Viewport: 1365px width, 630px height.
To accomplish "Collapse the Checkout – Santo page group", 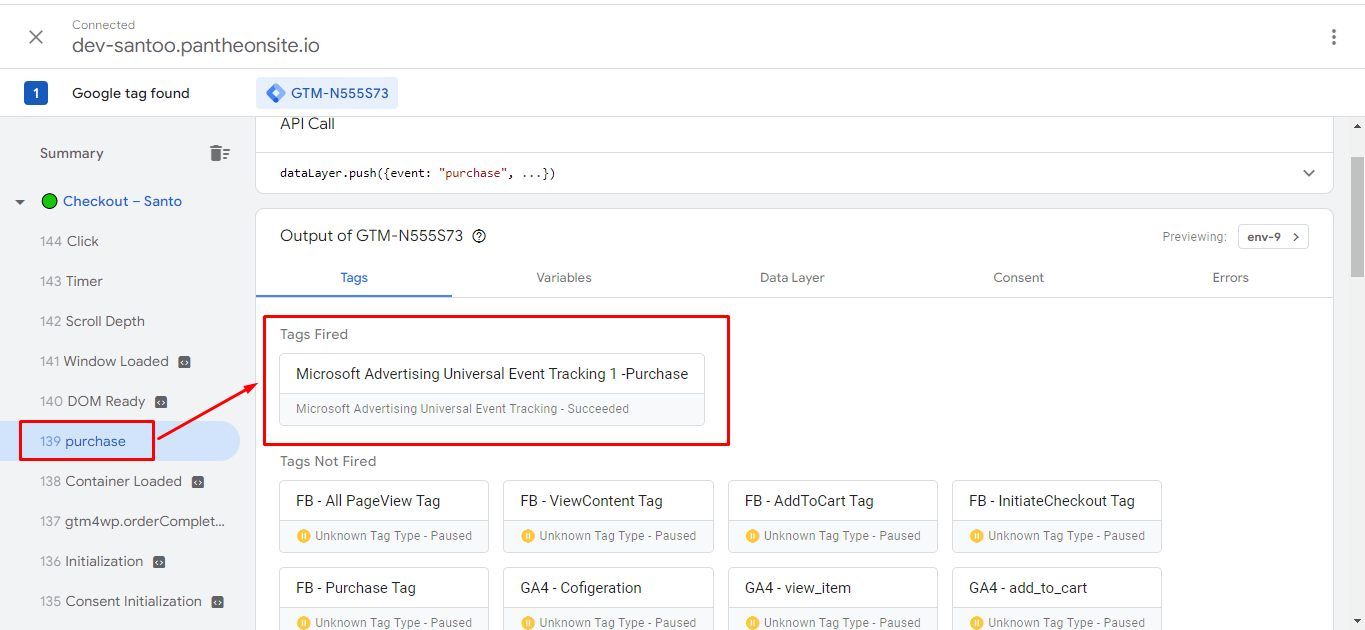I will pos(20,202).
